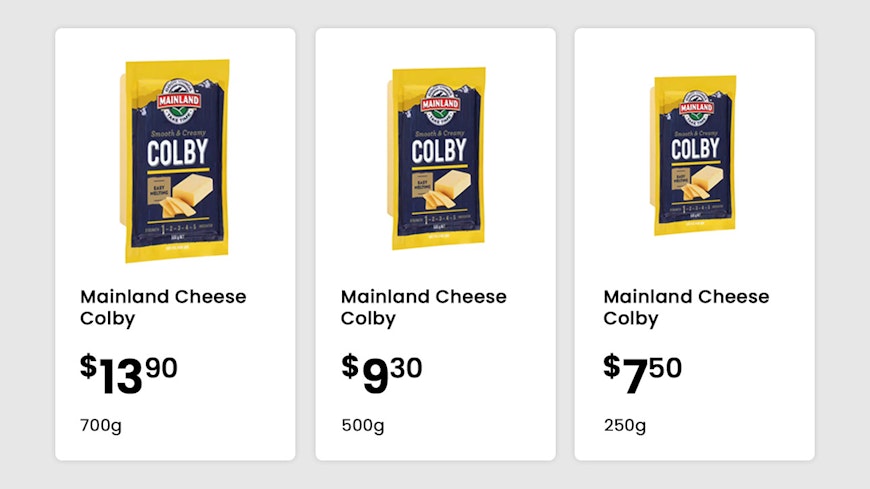Click the product title above the $9.30 price
870x489 pixels.
[x=424, y=307]
